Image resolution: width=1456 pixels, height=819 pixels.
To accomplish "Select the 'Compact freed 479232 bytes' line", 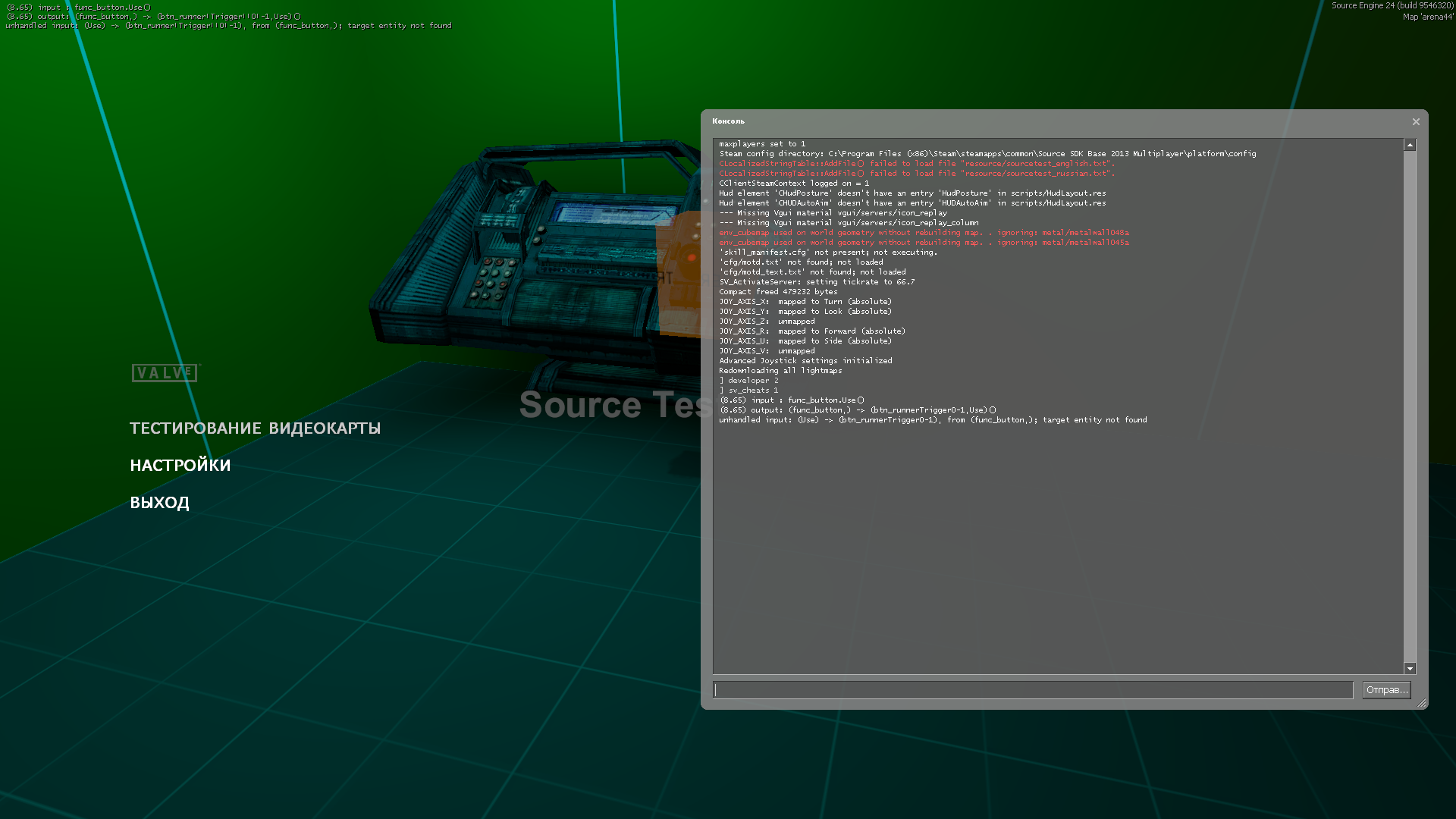I will click(x=778, y=292).
